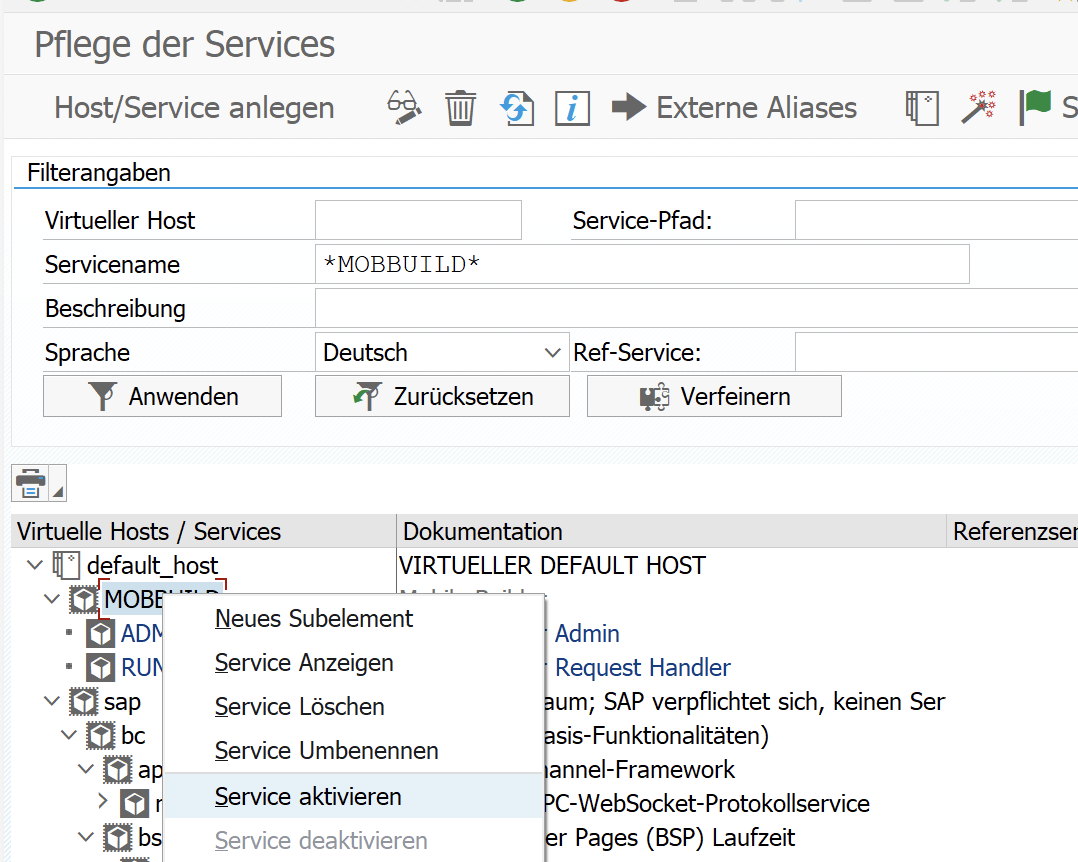Select the sap tree item
This screenshot has height=862, width=1078.
(x=122, y=702)
